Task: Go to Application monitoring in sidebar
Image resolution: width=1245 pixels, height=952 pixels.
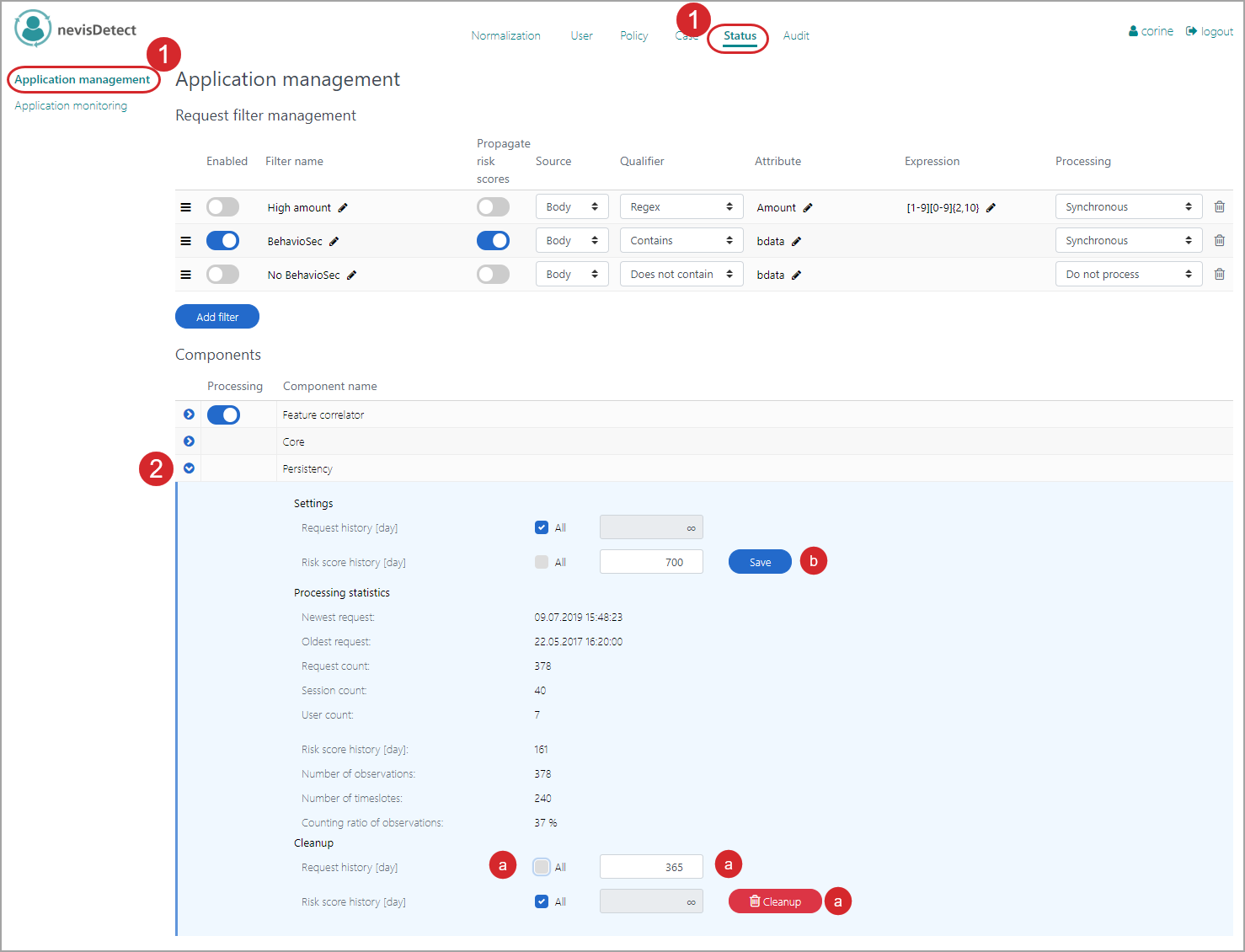Action: click(71, 106)
